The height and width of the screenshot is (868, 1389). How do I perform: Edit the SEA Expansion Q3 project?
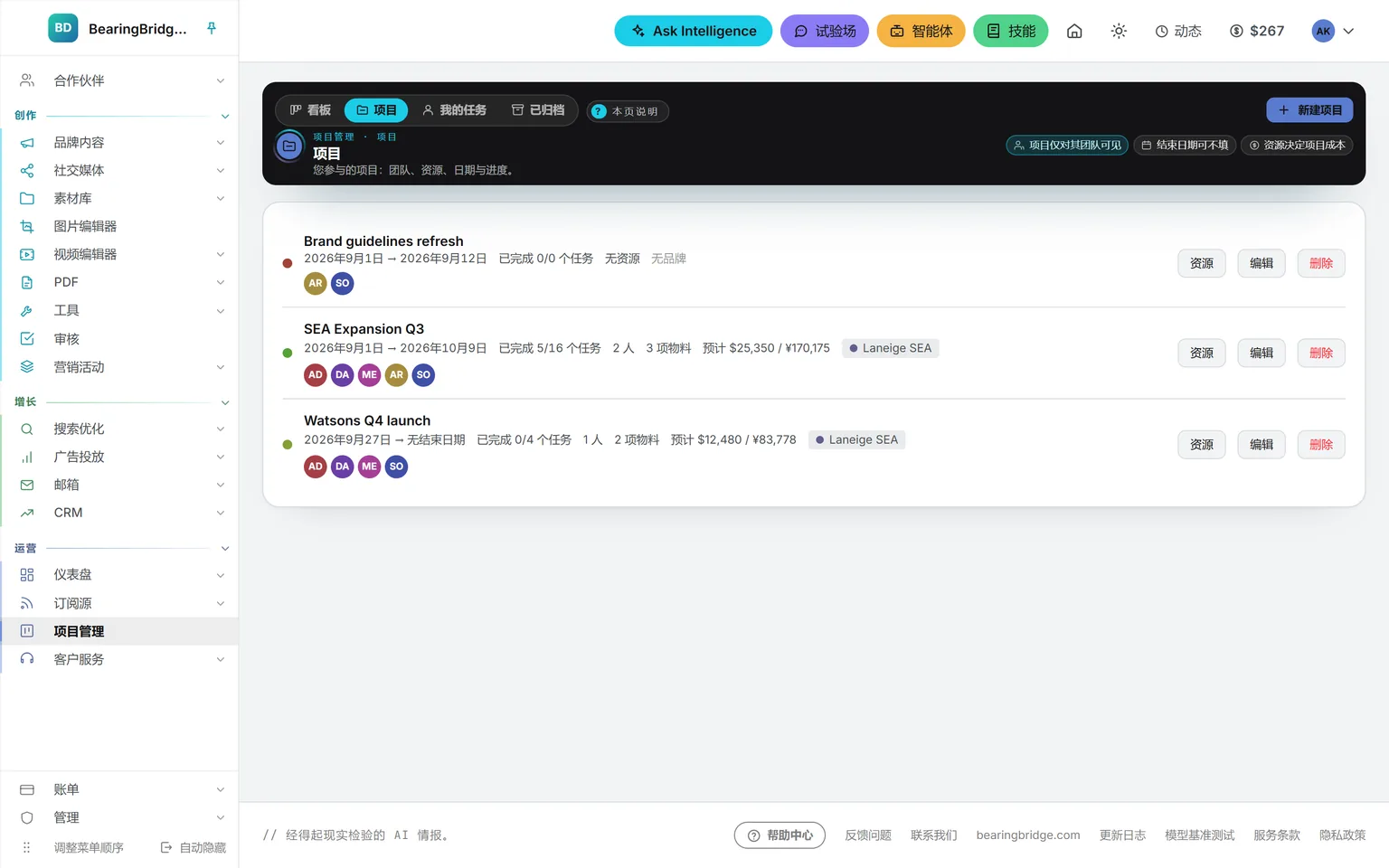(1261, 353)
